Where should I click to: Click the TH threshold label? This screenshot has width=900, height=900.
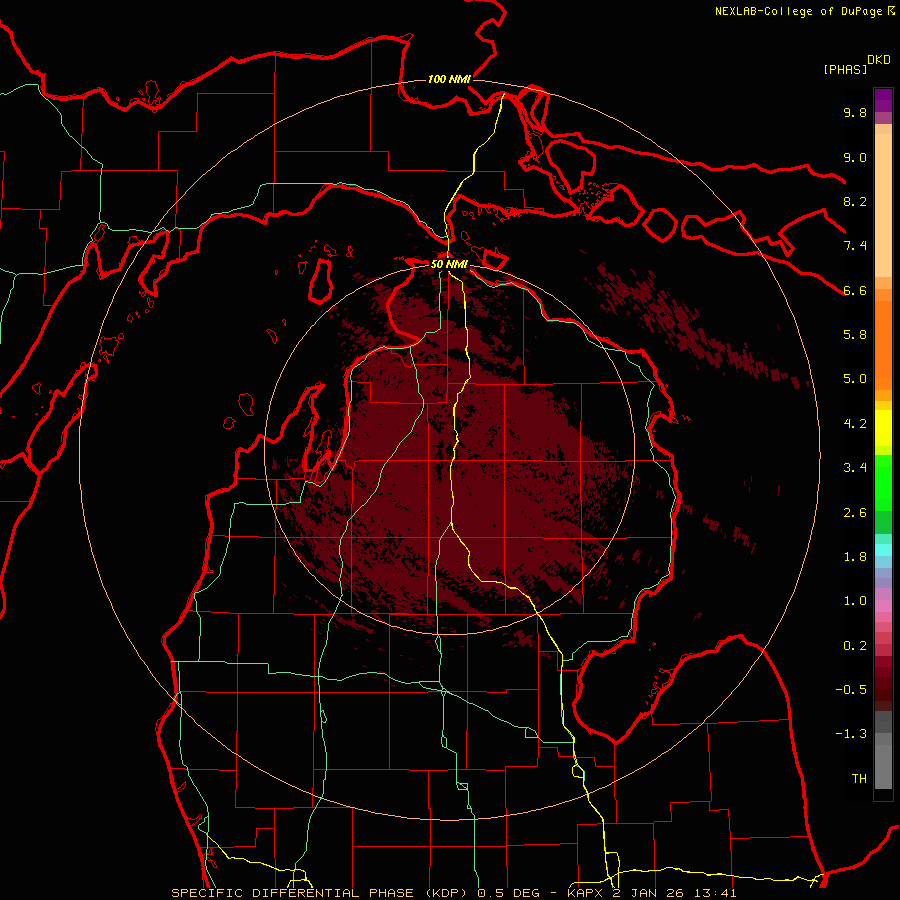point(859,779)
